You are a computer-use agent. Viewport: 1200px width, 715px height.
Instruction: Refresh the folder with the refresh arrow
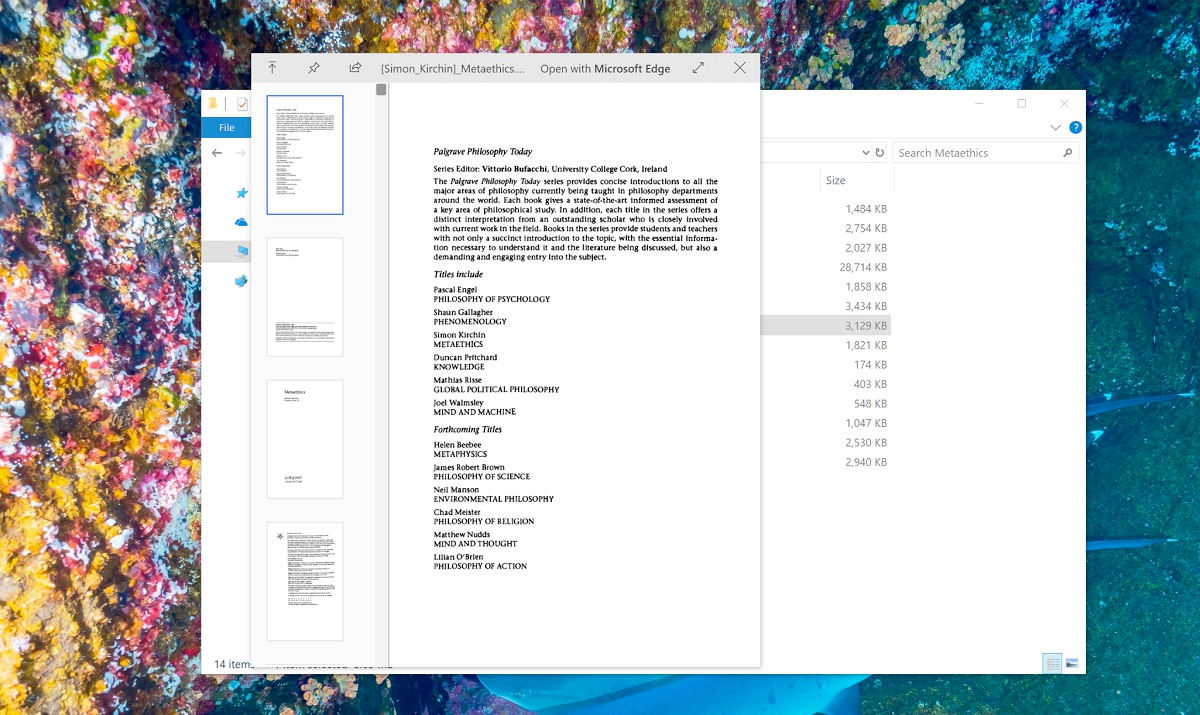tap(881, 152)
